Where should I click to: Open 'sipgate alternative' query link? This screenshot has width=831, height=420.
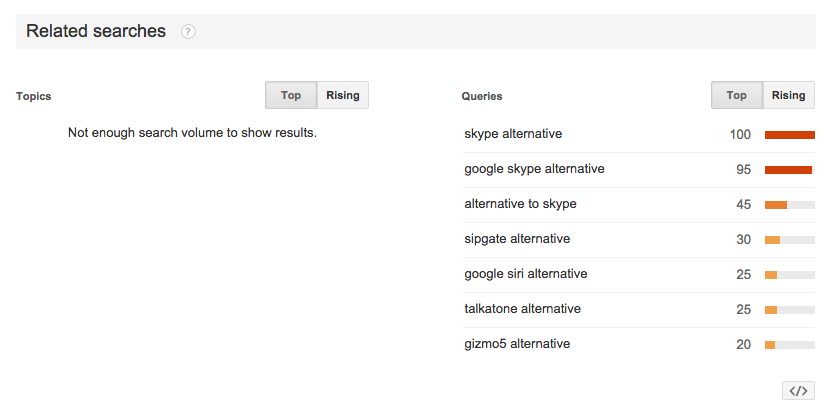pyautogui.click(x=517, y=239)
